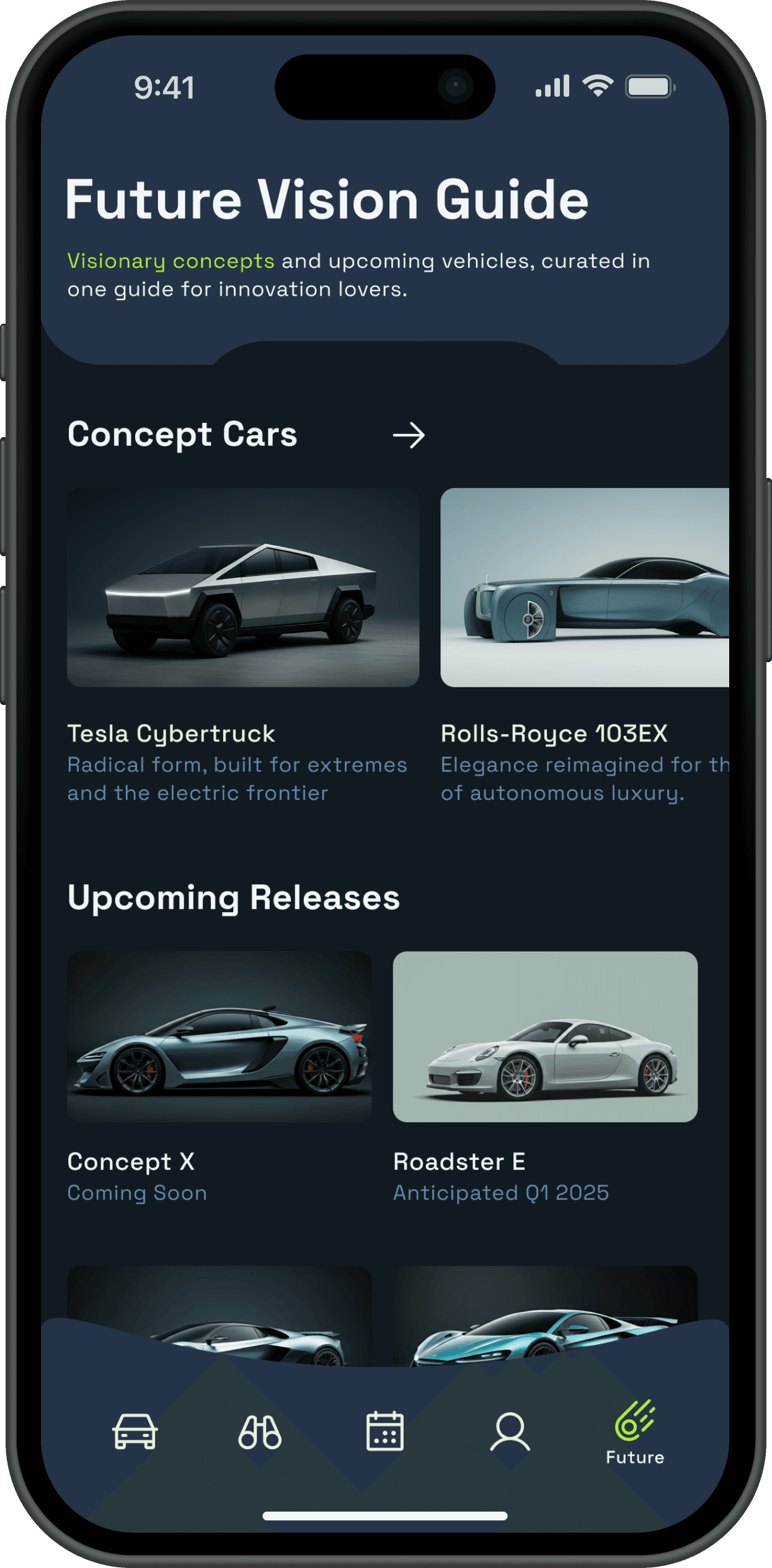Tap the Rolls-Royce 103EX title text

tap(554, 734)
